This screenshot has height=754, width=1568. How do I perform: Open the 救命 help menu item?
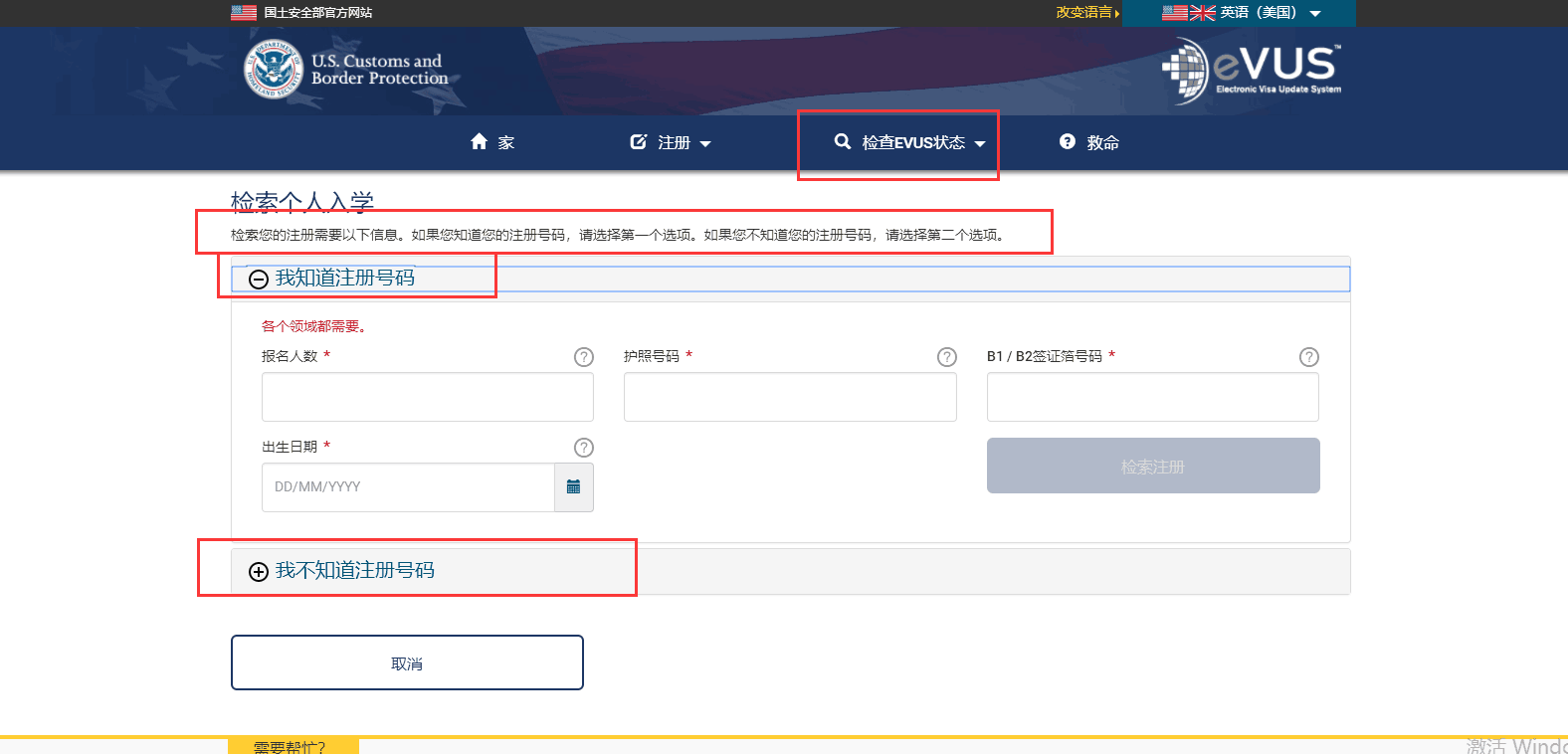[1089, 142]
